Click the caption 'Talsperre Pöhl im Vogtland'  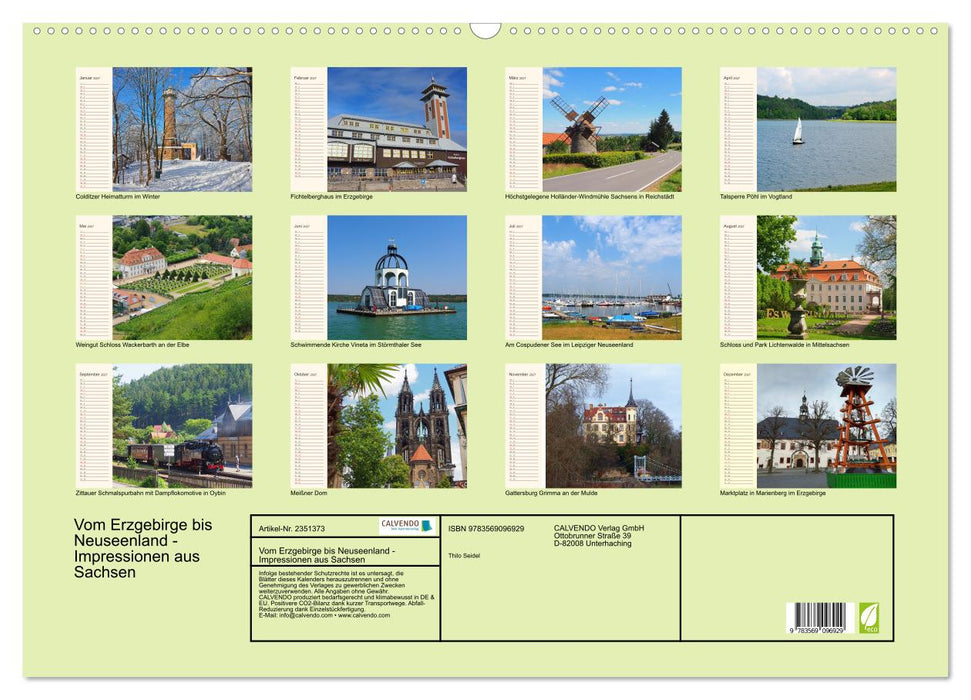755,196
